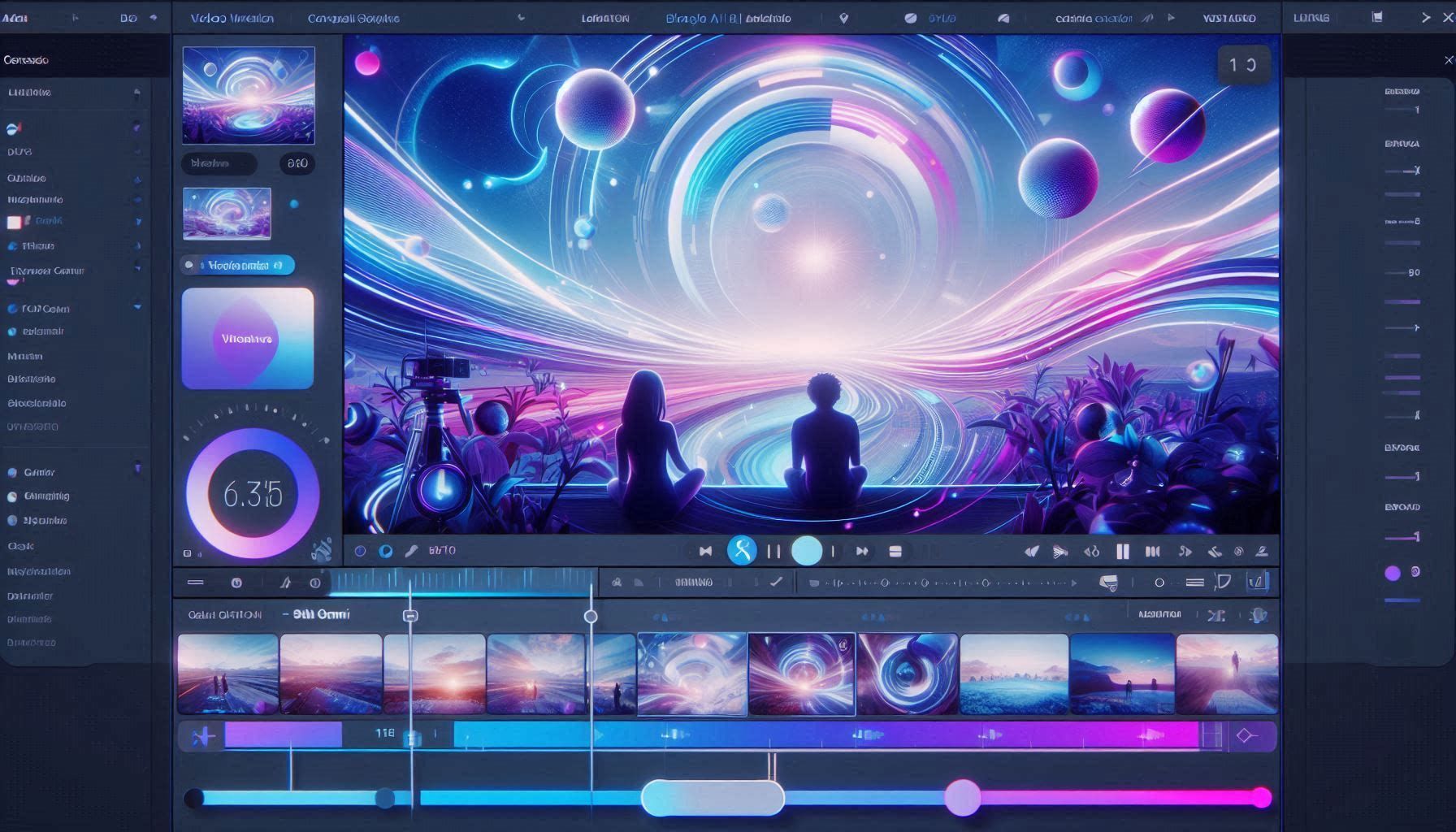Click the pencil edit icon at far right below preview
This screenshot has width=1456, height=832.
[1262, 551]
